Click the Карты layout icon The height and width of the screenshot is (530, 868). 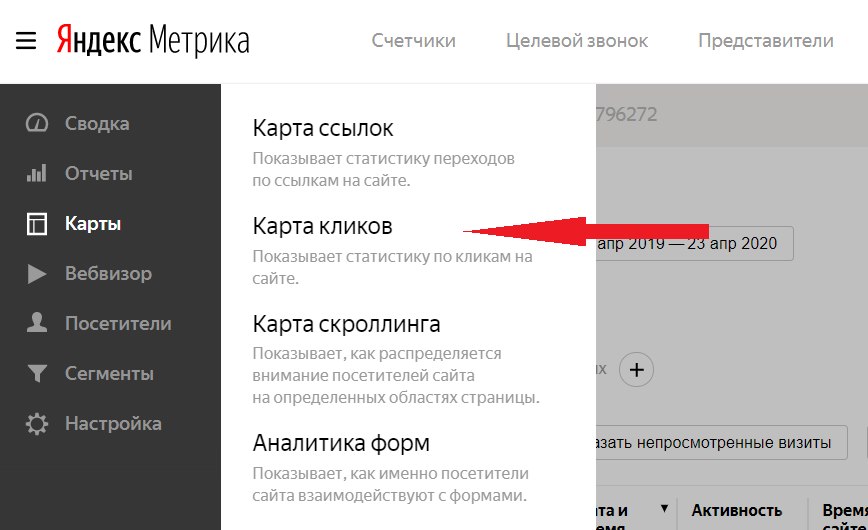(37, 224)
